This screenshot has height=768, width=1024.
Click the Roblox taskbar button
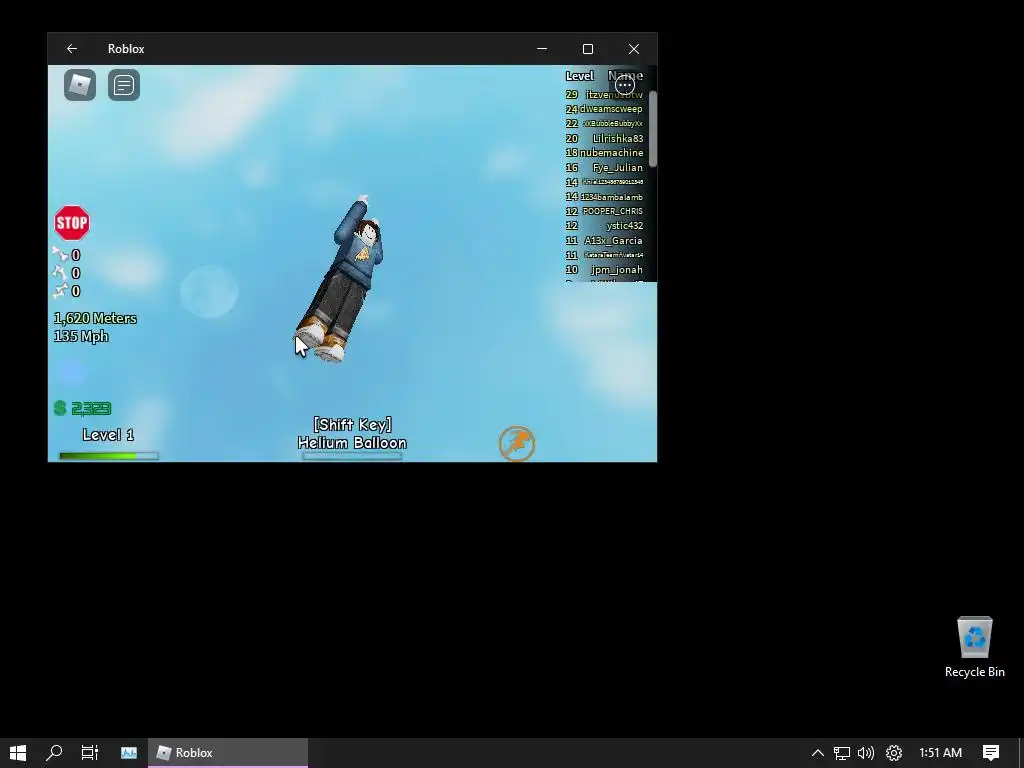pyautogui.click(x=228, y=752)
